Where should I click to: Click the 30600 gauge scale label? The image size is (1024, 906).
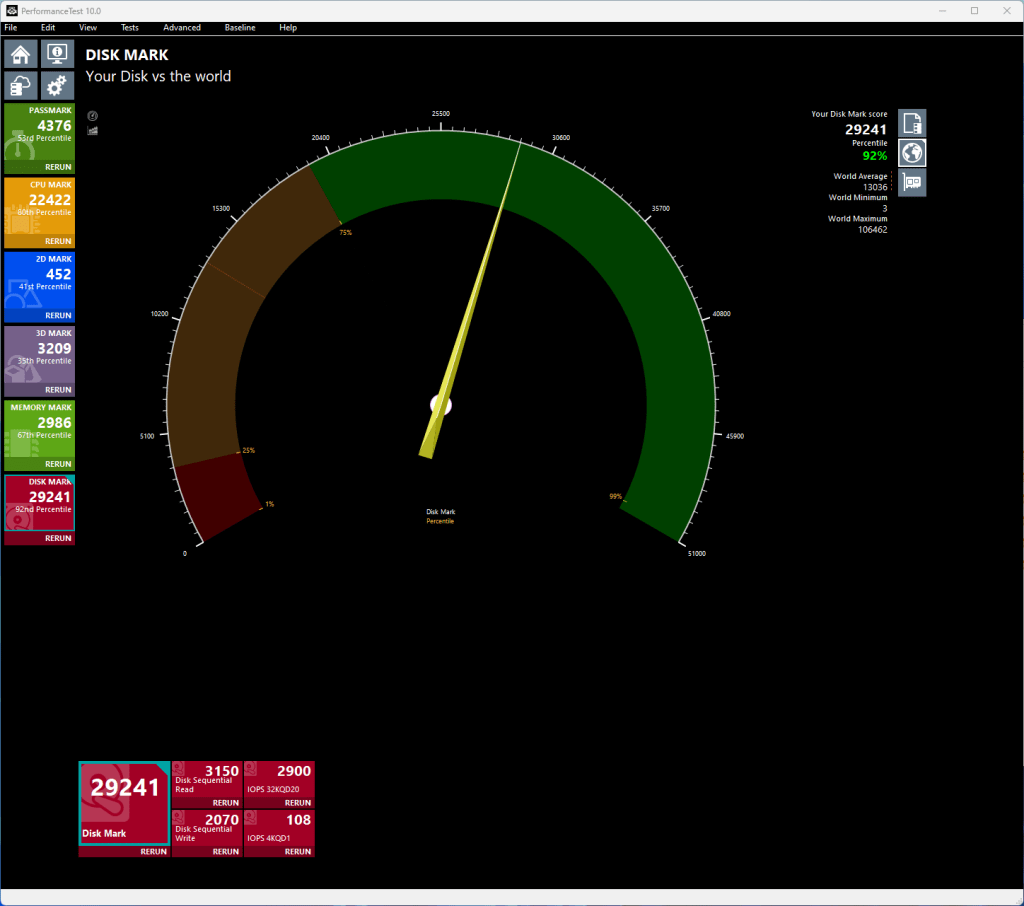click(x=561, y=138)
